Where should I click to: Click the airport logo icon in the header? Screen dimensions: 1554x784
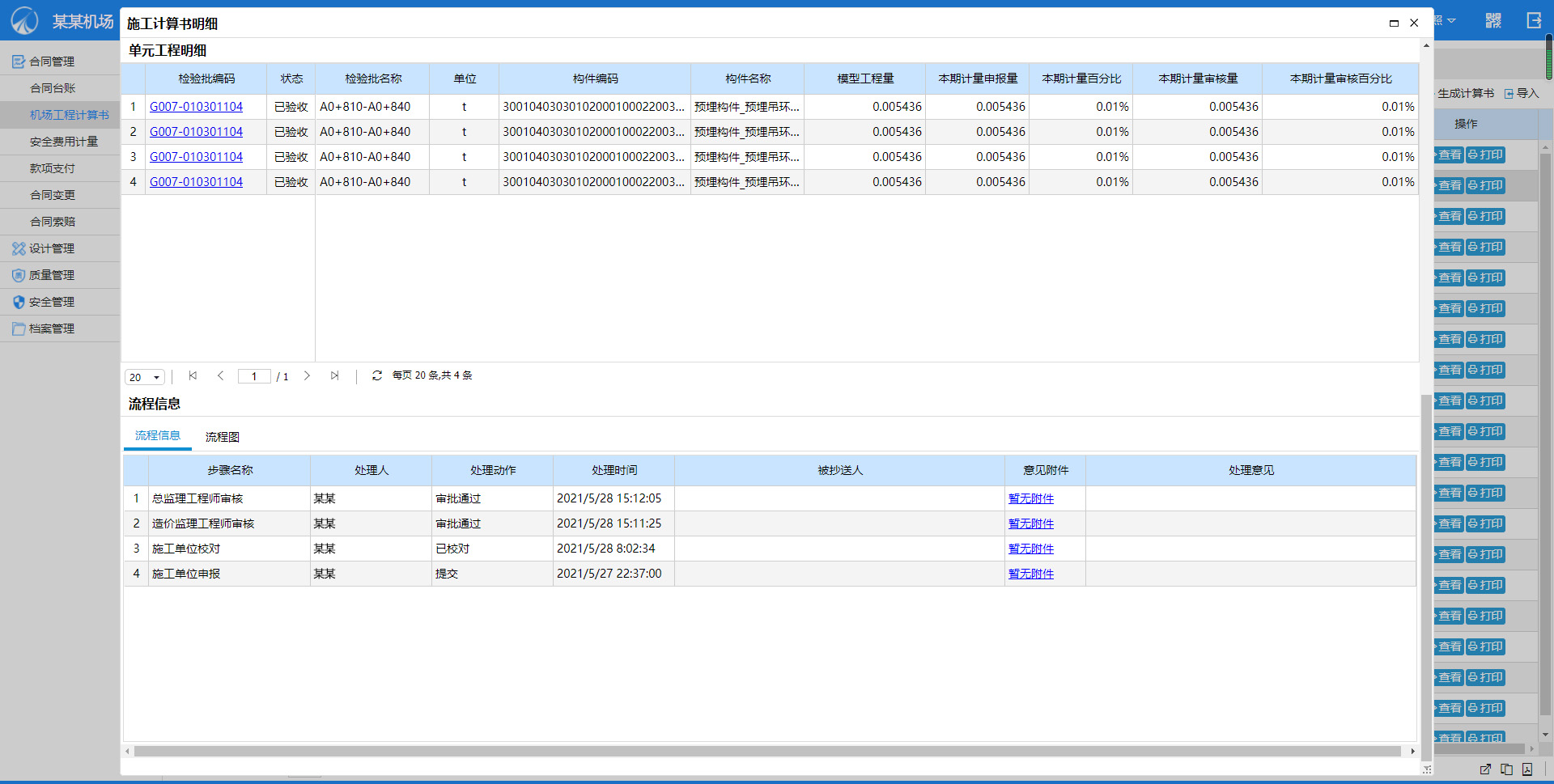(x=24, y=20)
